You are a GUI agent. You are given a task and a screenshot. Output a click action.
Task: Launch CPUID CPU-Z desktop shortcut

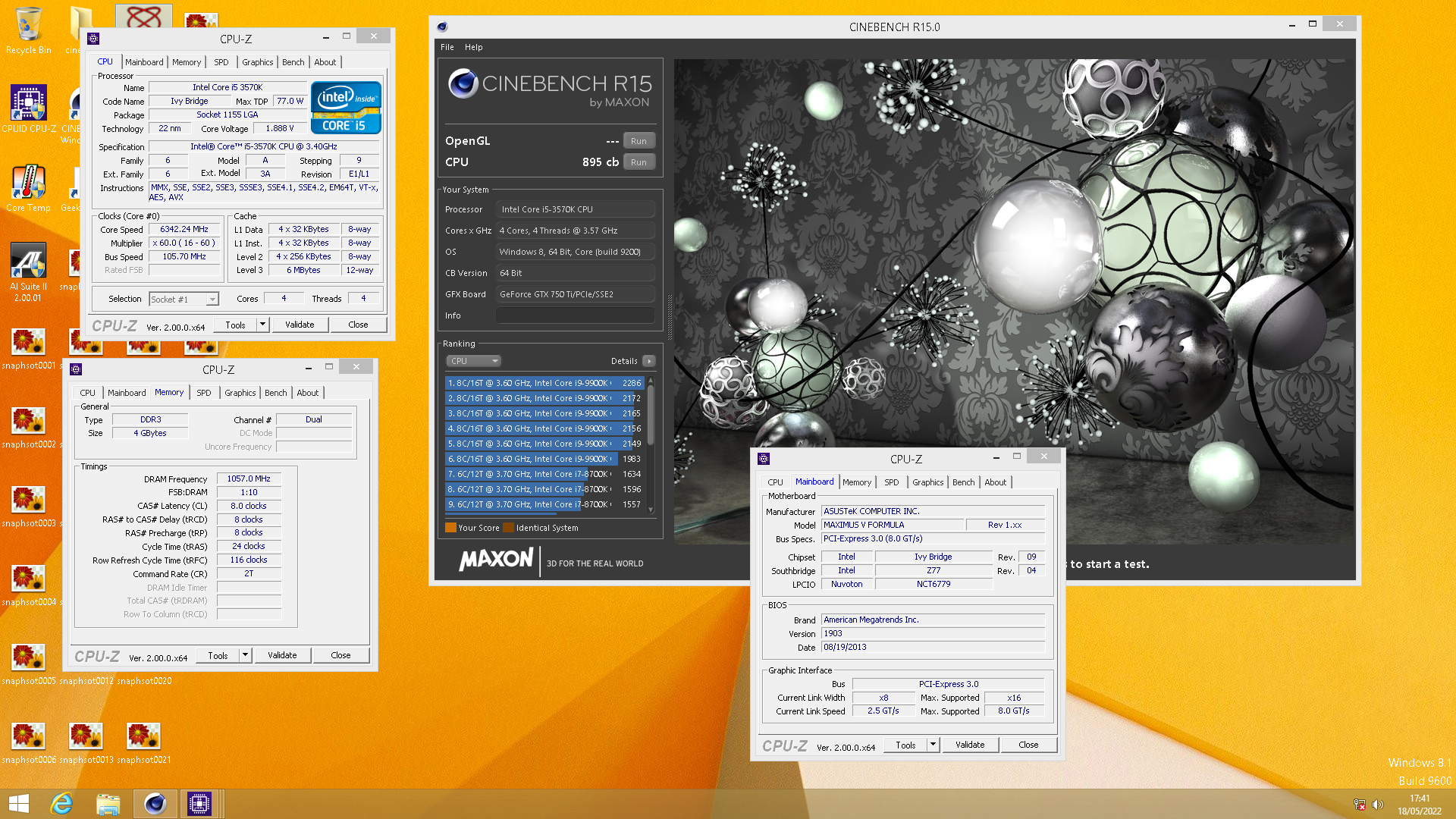pyautogui.click(x=29, y=109)
